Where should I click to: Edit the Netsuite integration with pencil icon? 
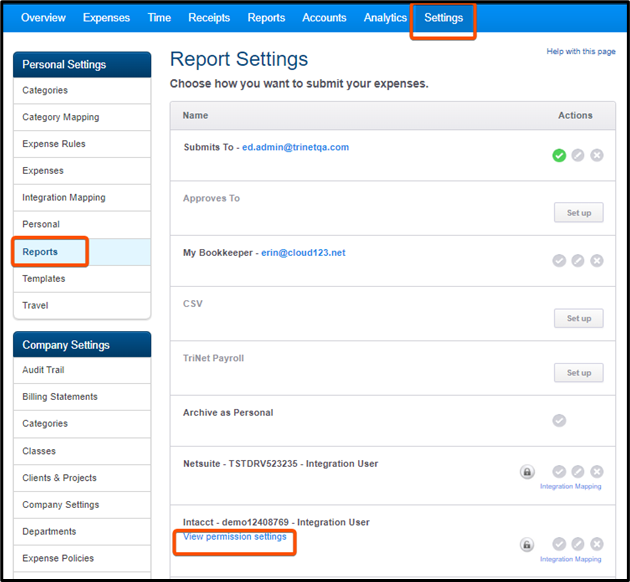578,471
